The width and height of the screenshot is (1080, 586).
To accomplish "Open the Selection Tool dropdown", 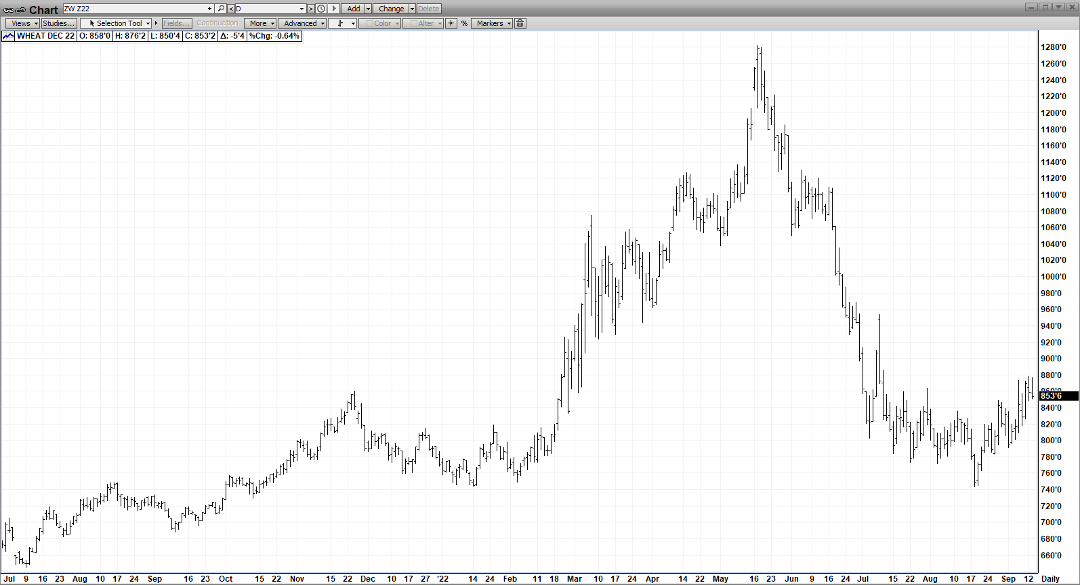I will point(117,23).
